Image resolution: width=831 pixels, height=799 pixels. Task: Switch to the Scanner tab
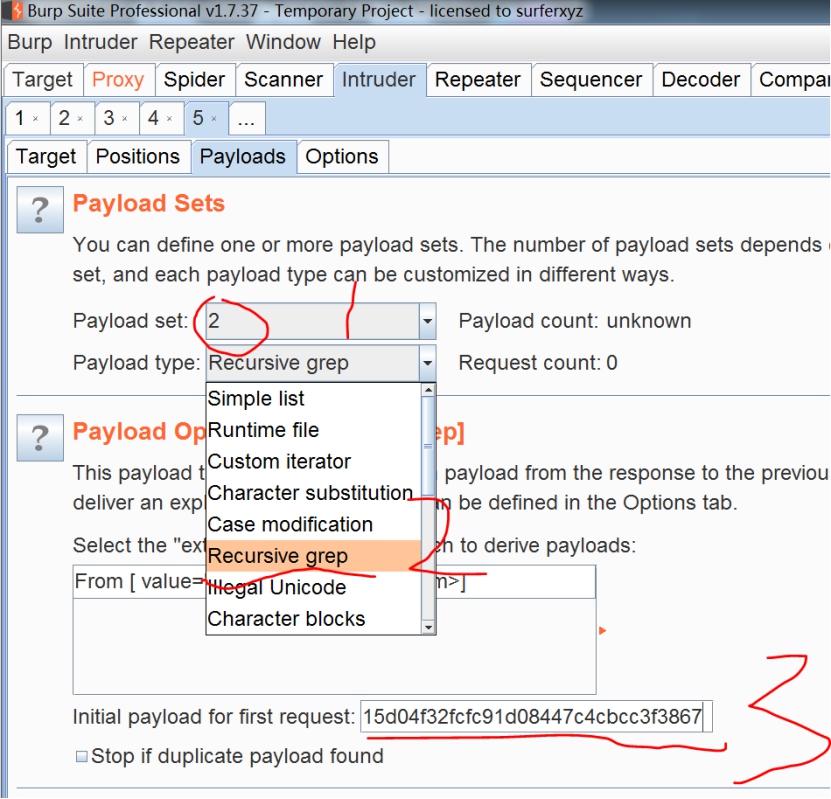click(284, 80)
